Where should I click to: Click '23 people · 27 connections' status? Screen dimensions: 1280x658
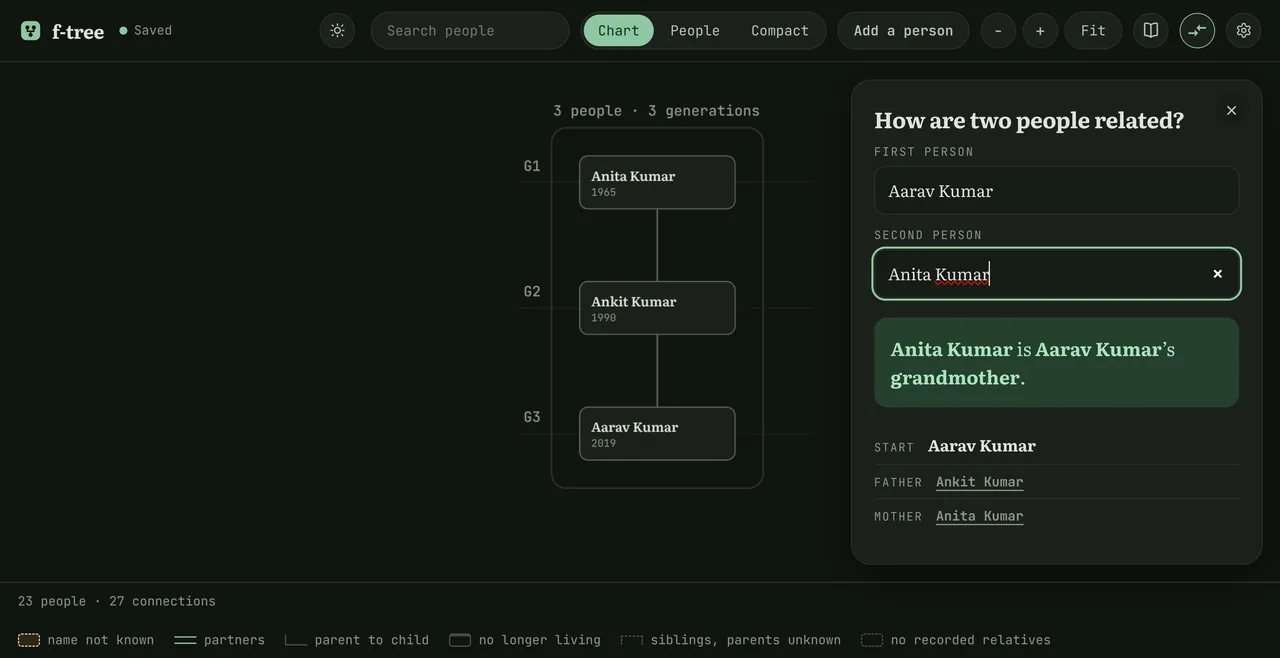click(x=117, y=601)
